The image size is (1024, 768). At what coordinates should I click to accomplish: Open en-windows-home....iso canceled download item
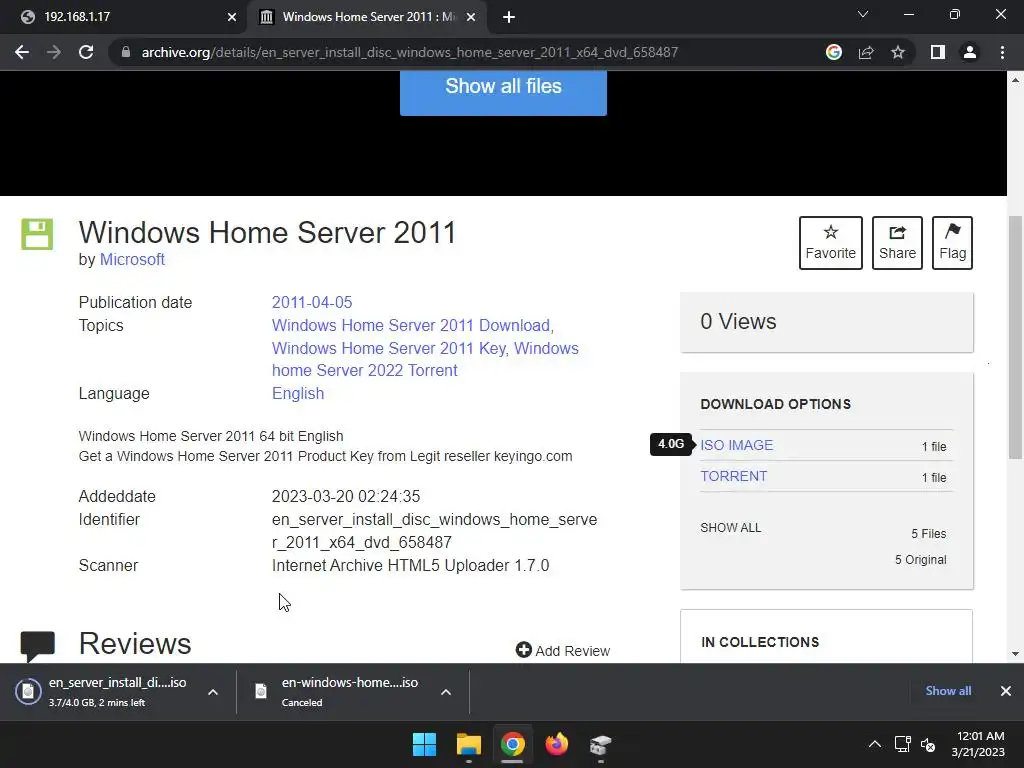click(340, 692)
